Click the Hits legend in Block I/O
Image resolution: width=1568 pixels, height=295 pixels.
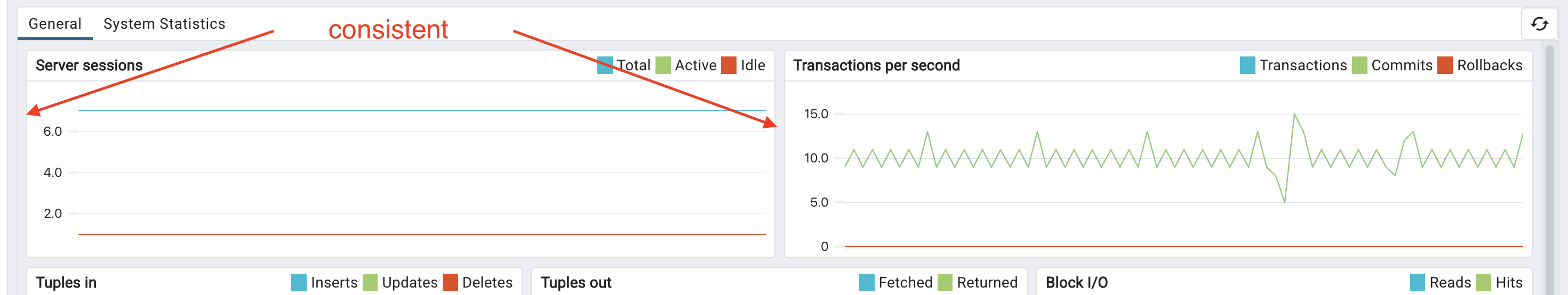(1499, 282)
